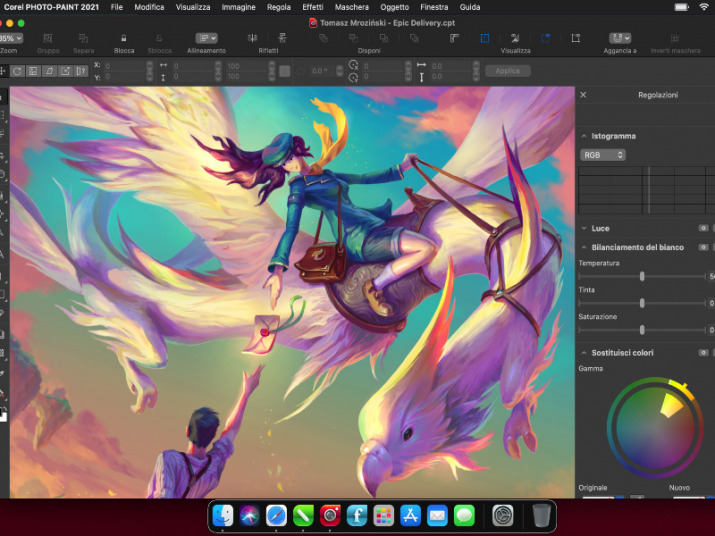Click the Sblocca unlock icon

(159, 38)
